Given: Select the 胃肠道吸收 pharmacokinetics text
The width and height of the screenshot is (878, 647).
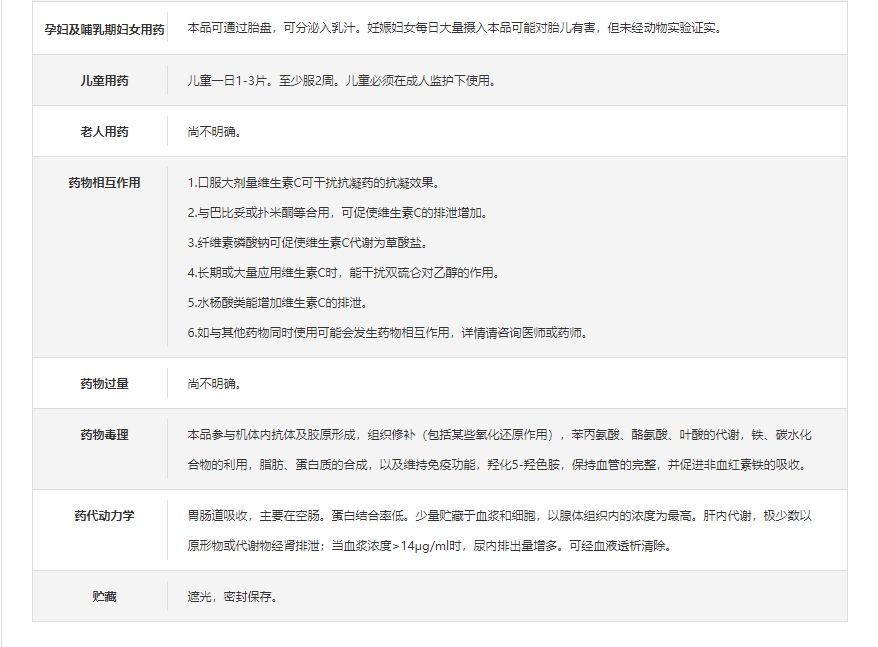Looking at the screenshot, I should point(499,530).
